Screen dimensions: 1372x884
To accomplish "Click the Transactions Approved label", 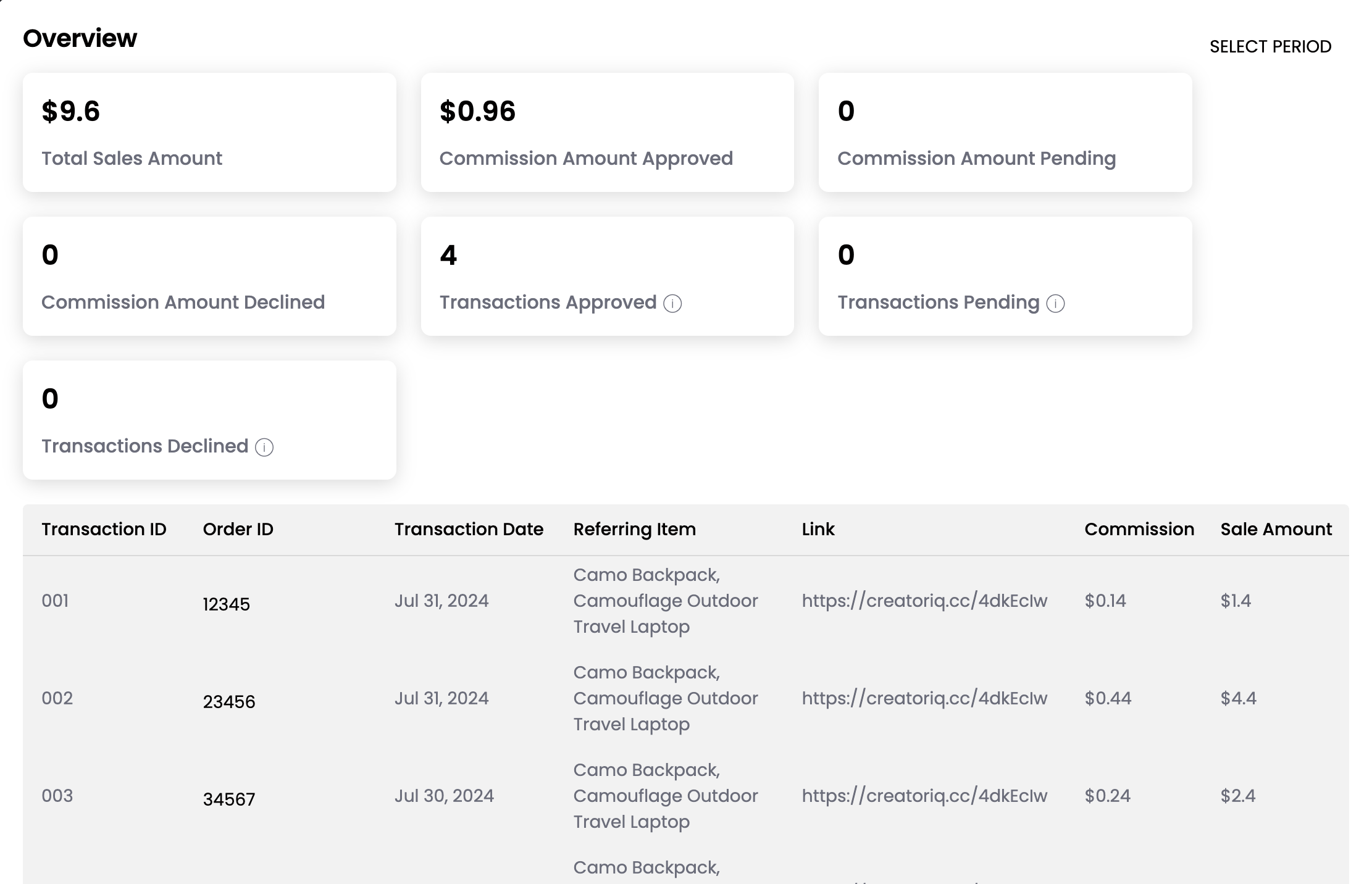I will click(x=548, y=302).
